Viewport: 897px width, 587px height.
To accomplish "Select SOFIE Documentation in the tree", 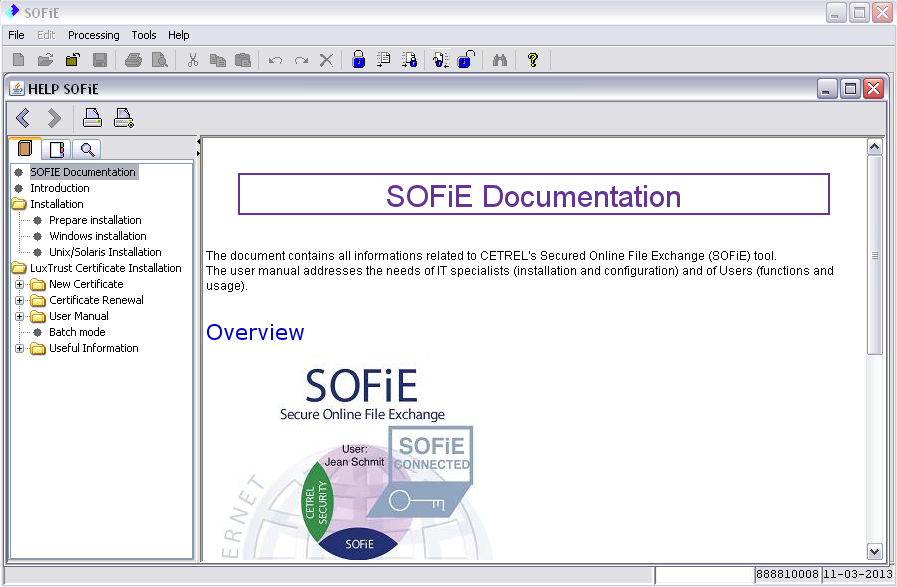I will point(83,172).
